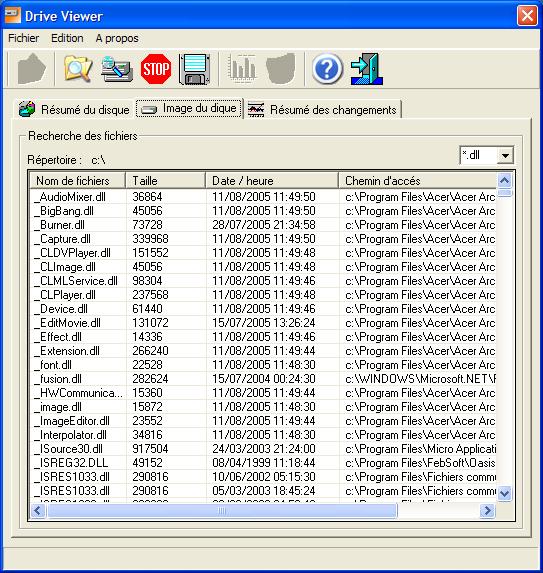Viewport: 543px width, 573px height.
Task: Click path c:\Program Files\Micro Applicati
Action: click(421, 449)
